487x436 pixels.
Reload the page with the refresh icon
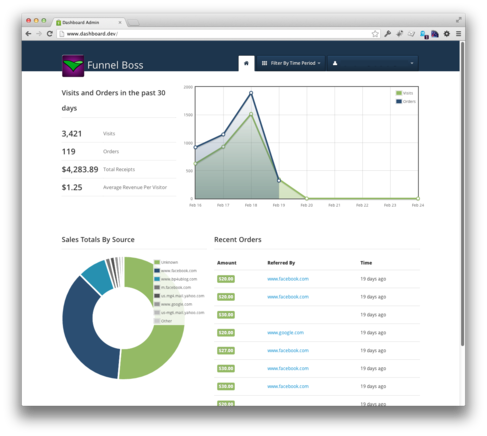[x=50, y=34]
